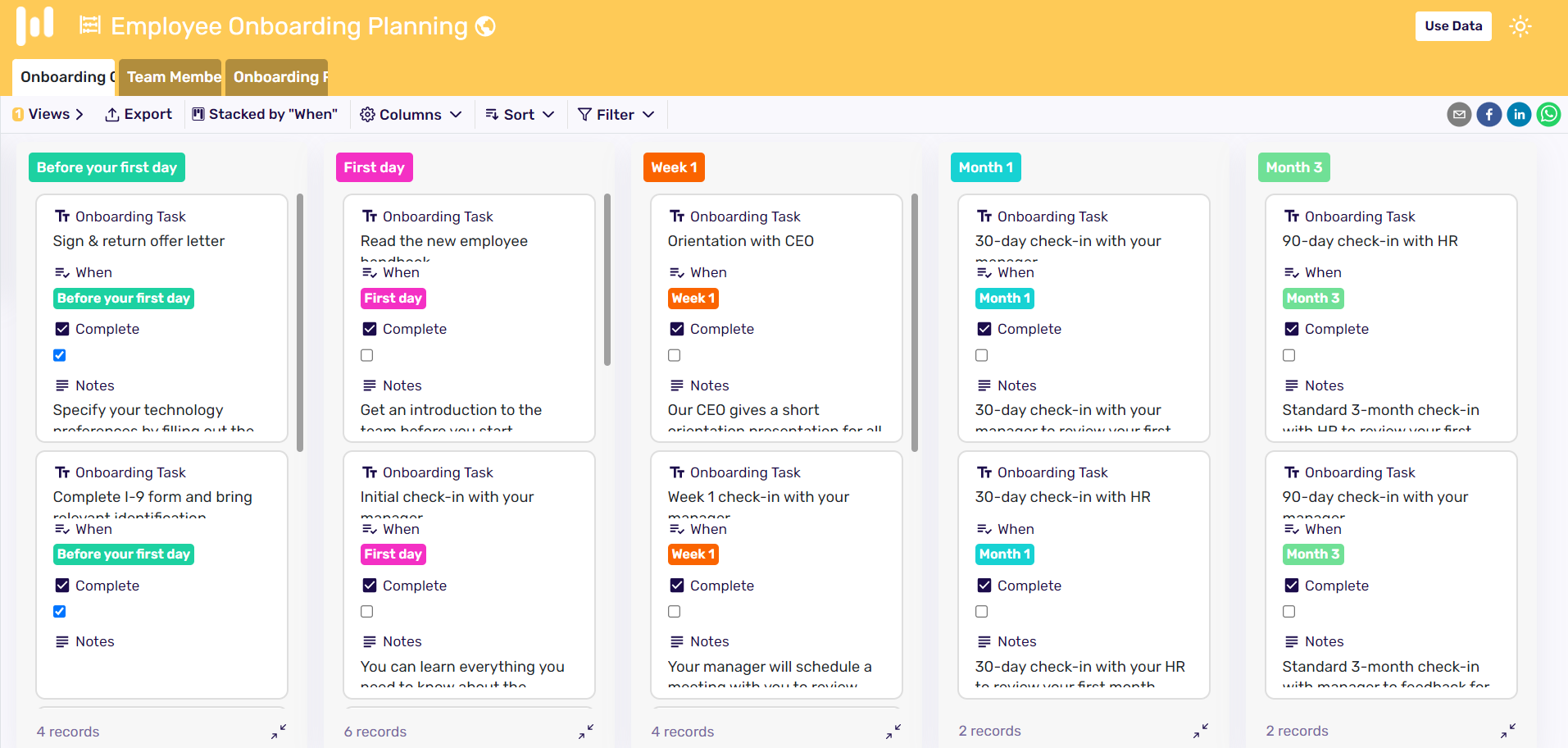This screenshot has height=748, width=1568.
Task: Share via the Facebook icon
Action: [x=1488, y=114]
